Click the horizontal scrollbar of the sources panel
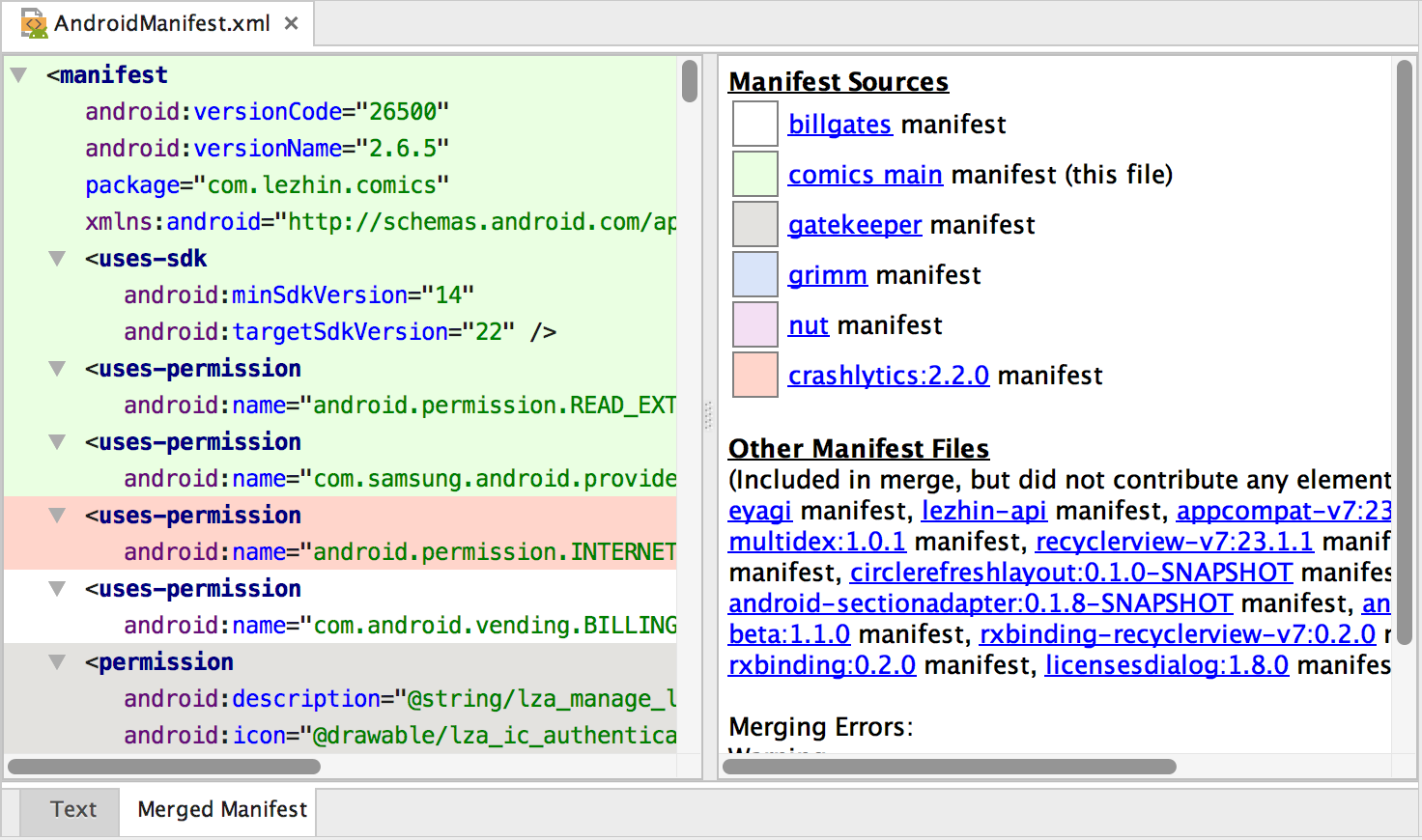 (950, 767)
